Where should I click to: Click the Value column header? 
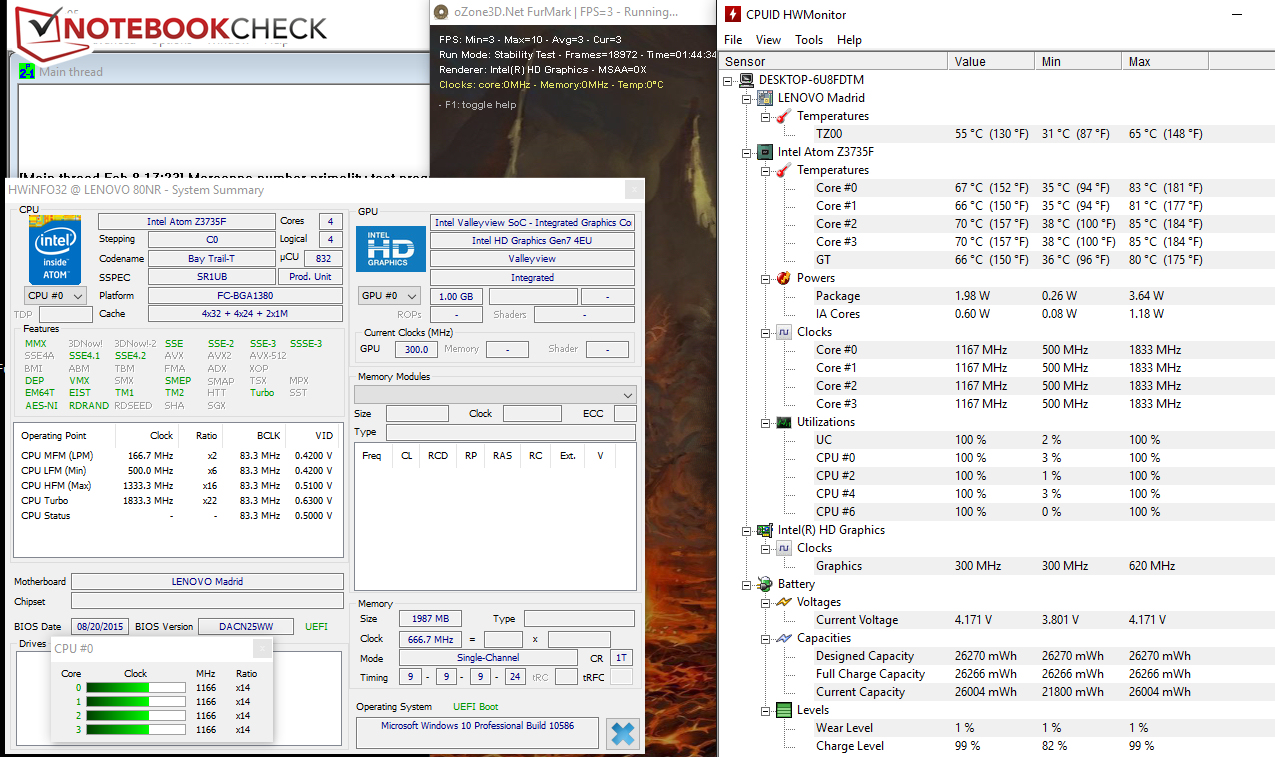991,61
